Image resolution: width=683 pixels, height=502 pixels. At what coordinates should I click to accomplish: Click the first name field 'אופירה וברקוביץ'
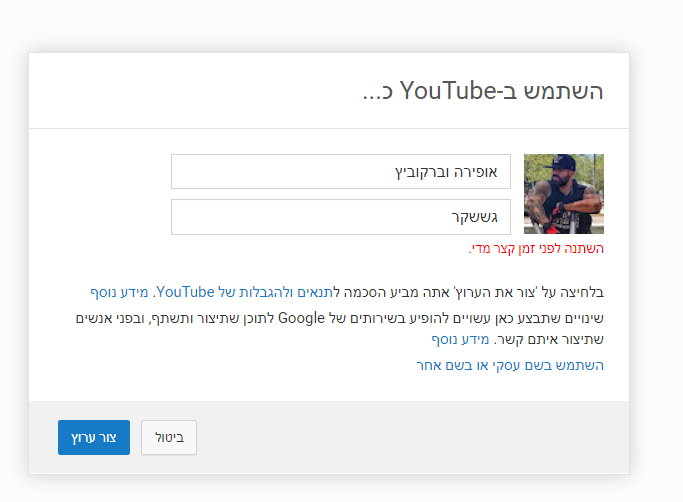[341, 171]
